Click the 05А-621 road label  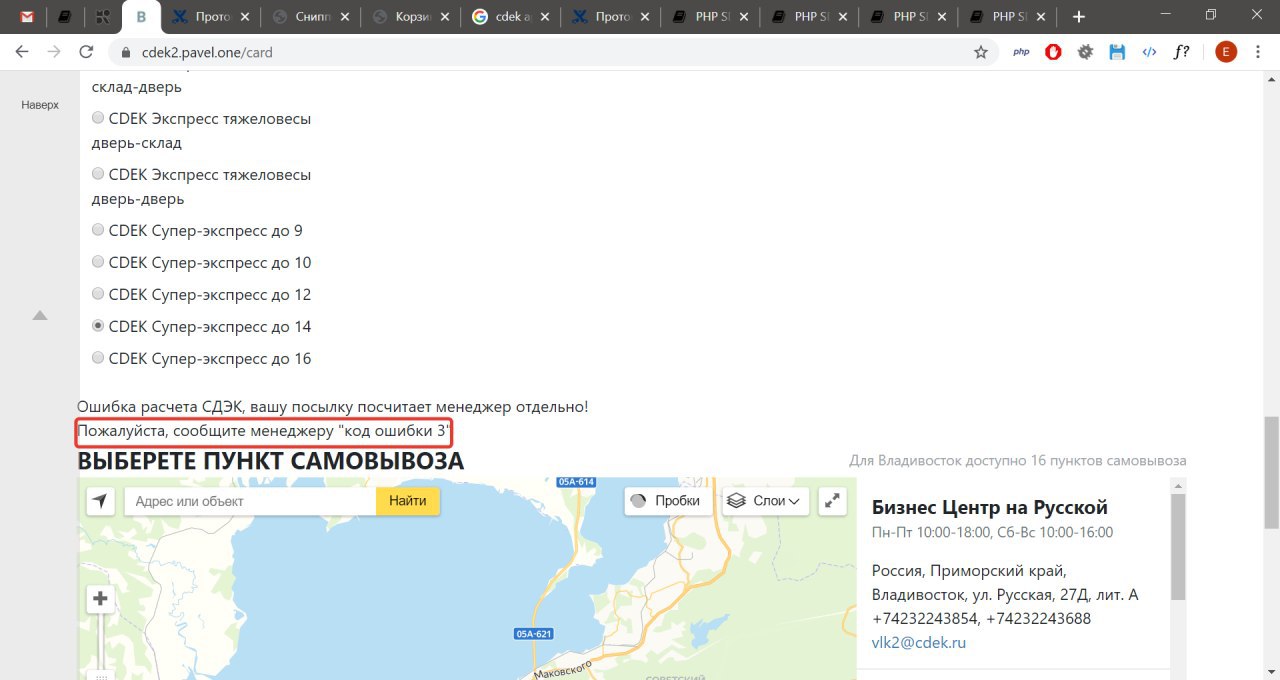point(534,634)
